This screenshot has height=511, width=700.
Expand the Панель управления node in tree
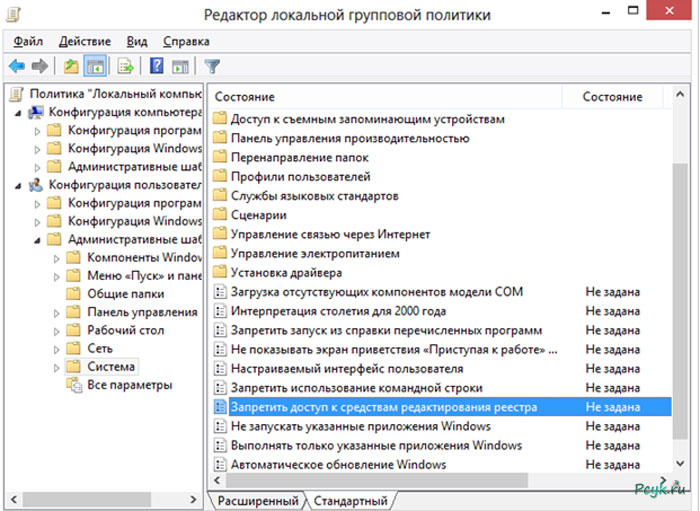pos(56,312)
